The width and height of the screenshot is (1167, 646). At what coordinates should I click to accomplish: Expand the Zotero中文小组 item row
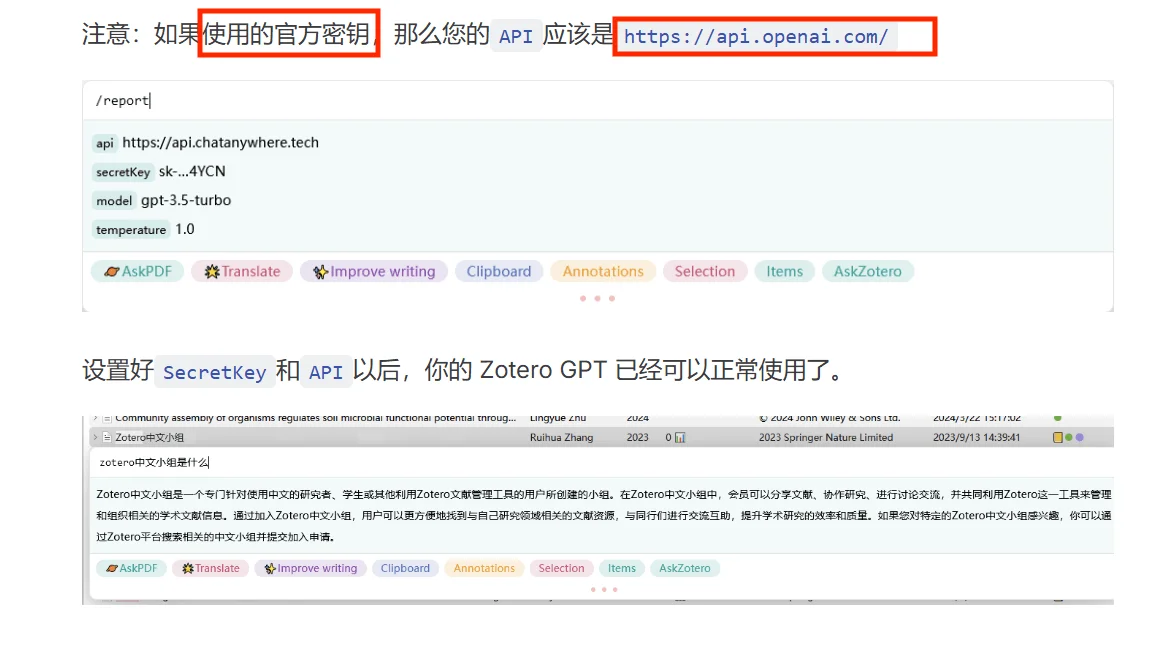[95, 437]
